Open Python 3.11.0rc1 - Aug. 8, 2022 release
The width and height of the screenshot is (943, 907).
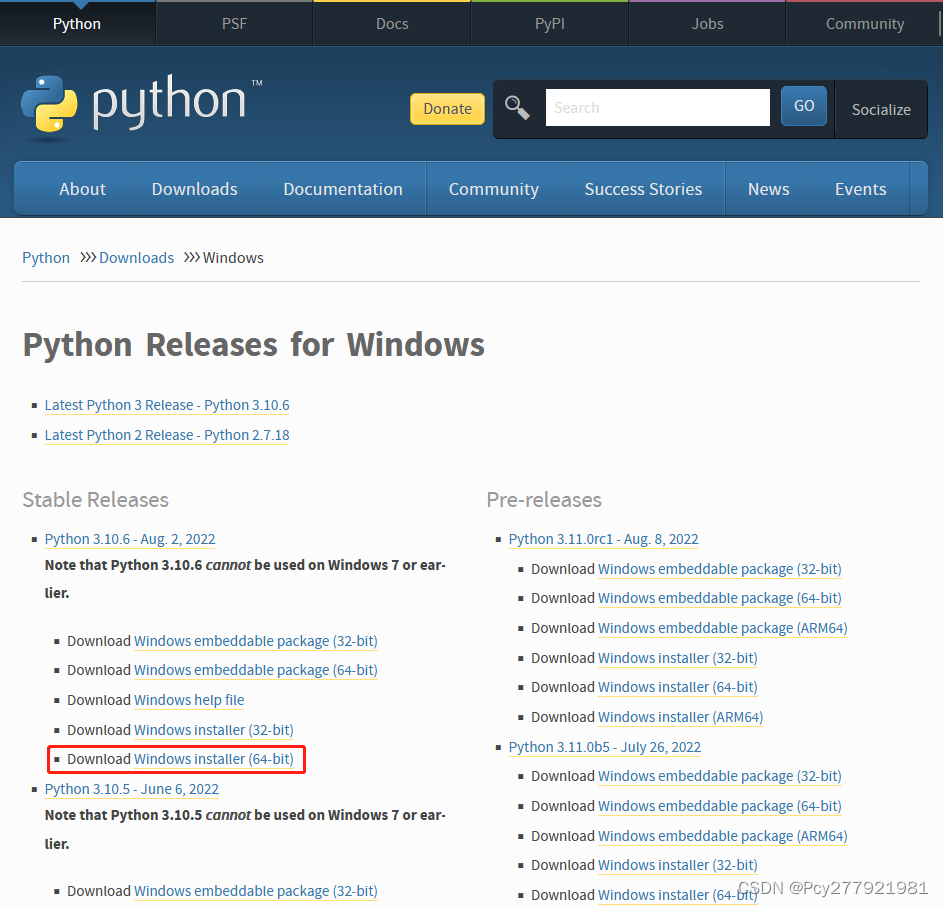604,540
